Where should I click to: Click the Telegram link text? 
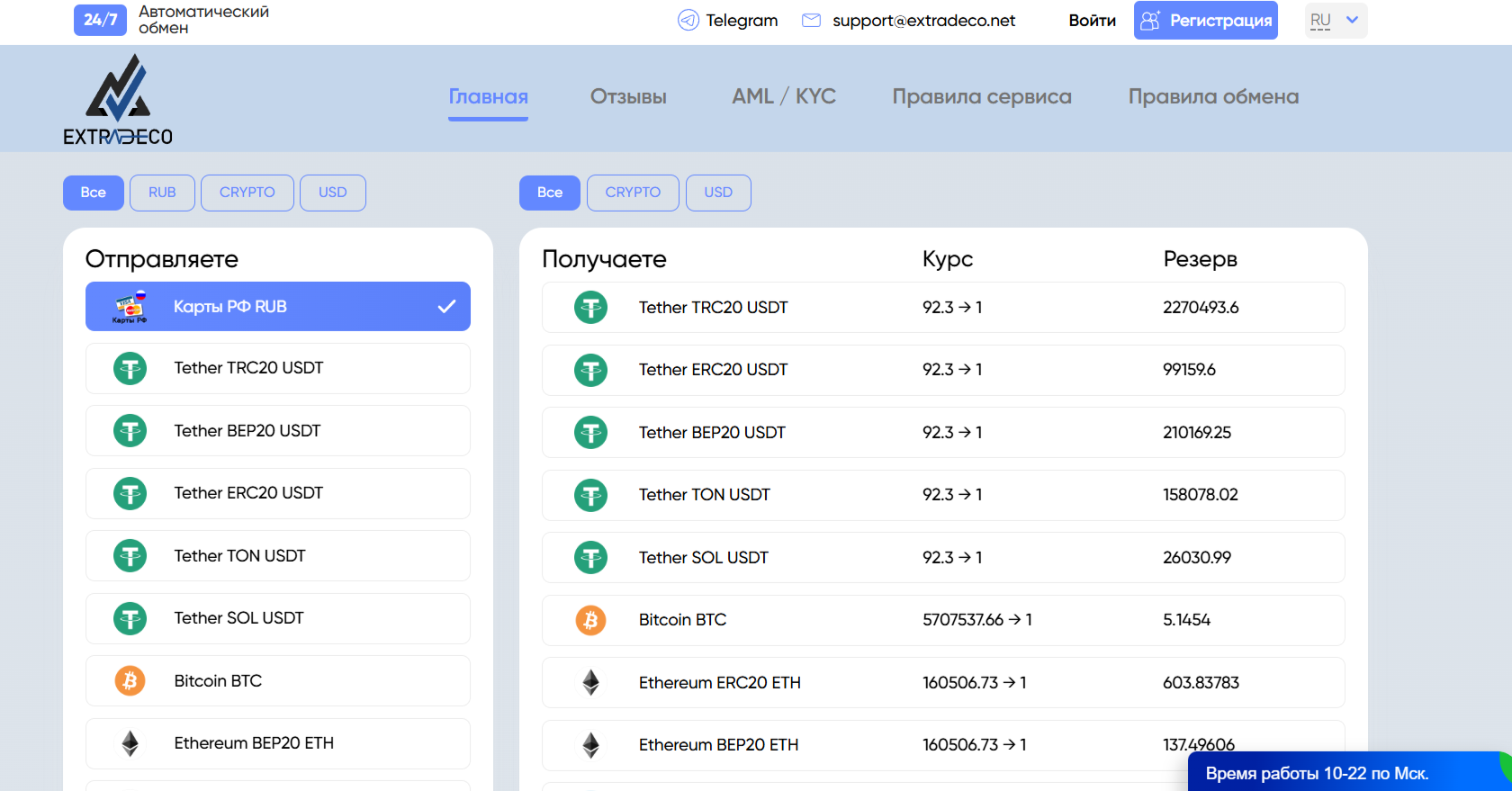pyautogui.click(x=742, y=21)
